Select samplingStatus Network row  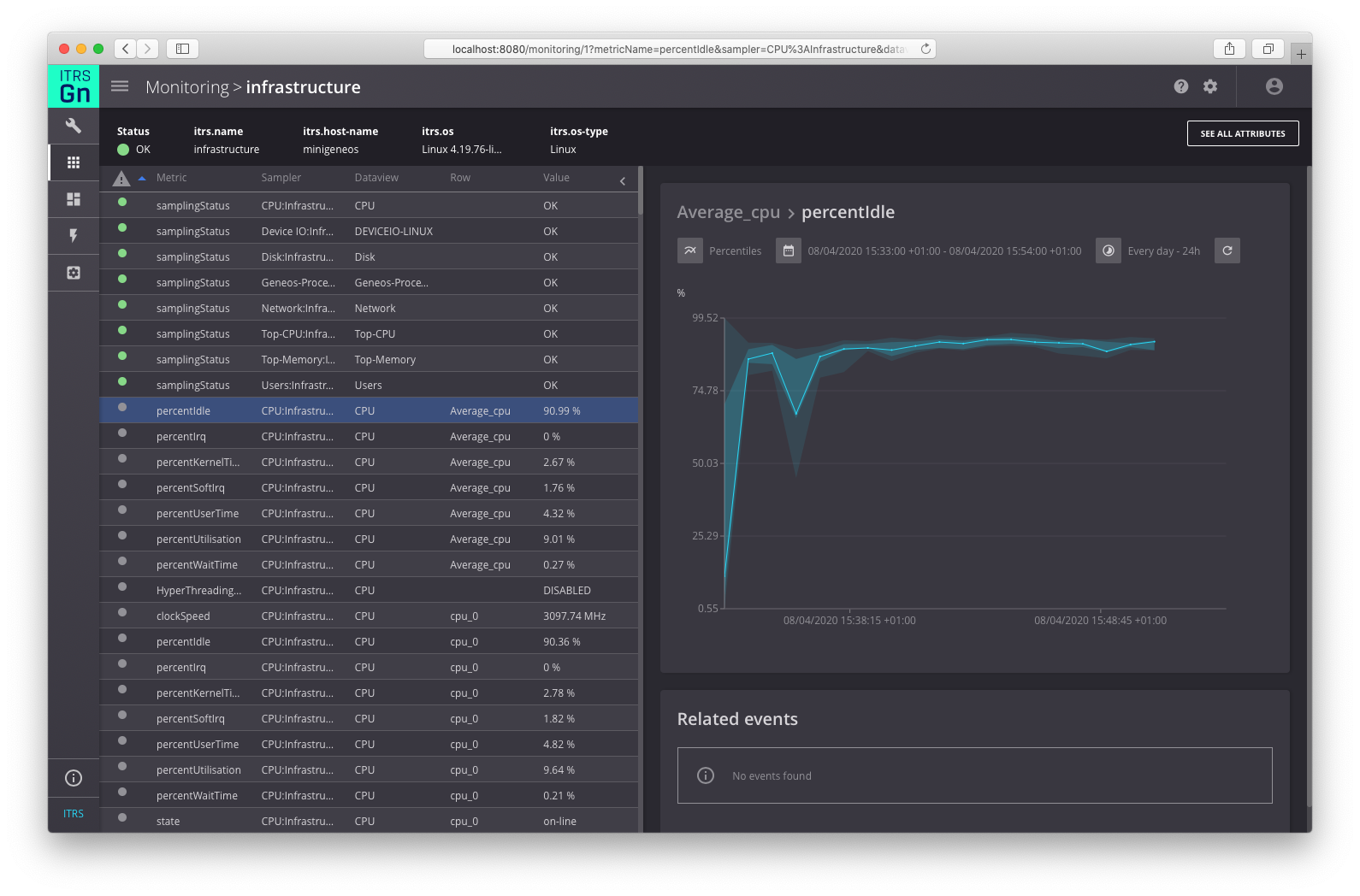tap(369, 308)
